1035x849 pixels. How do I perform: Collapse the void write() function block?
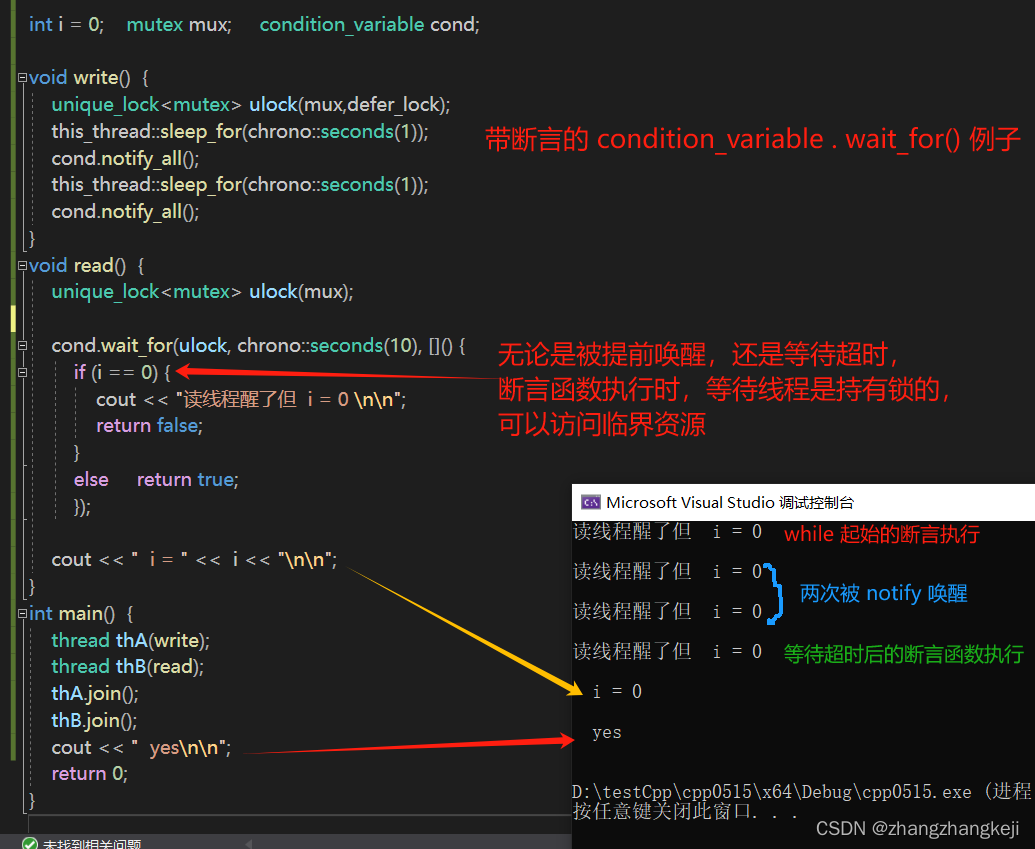[22, 78]
